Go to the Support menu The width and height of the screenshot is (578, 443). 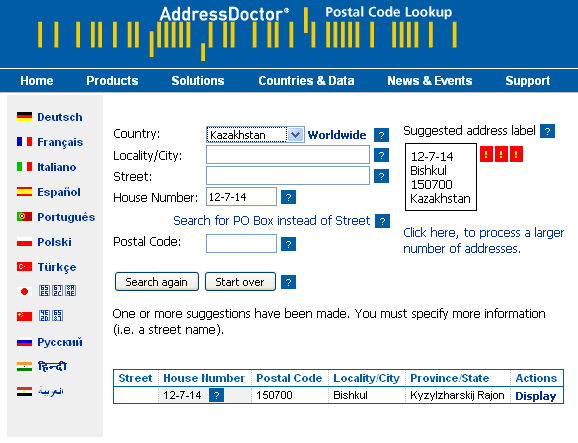pos(527,81)
